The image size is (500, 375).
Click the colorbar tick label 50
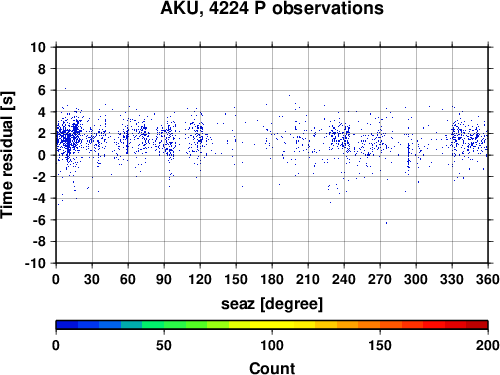[x=164, y=345]
